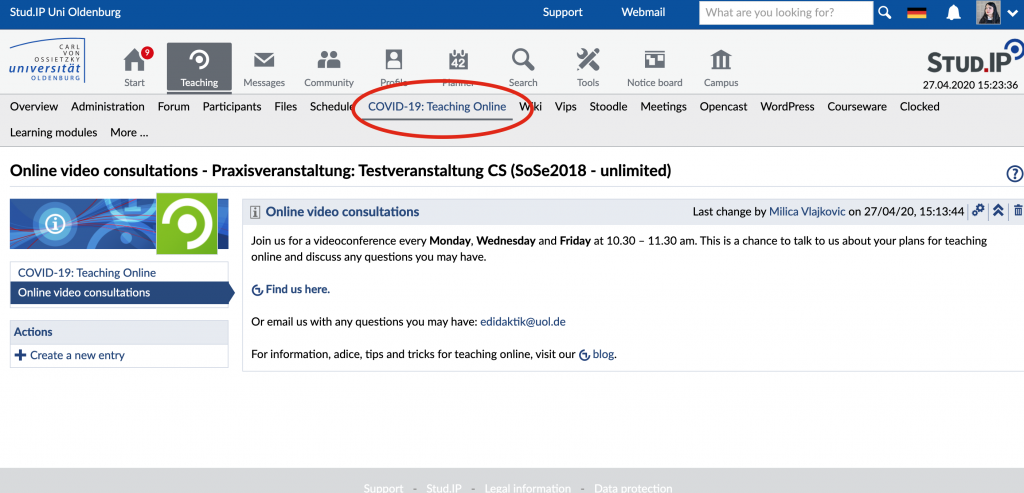1024x493 pixels.
Task: Open Learning modules tab
Action: click(x=54, y=133)
